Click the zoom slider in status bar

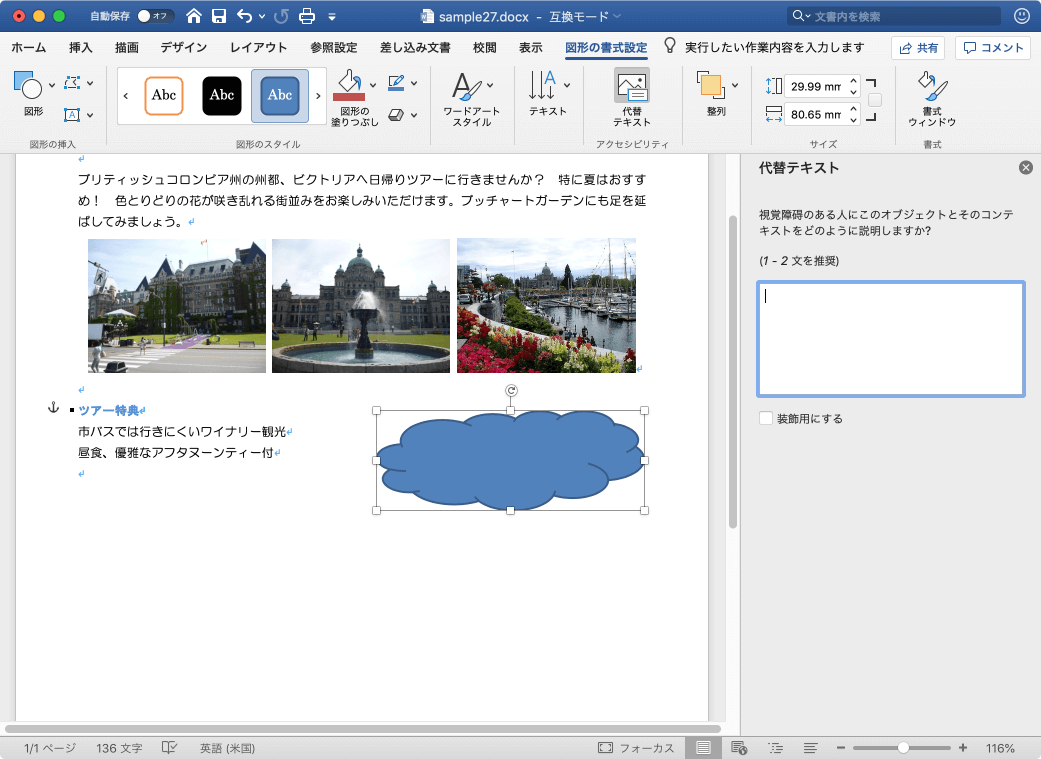point(903,748)
